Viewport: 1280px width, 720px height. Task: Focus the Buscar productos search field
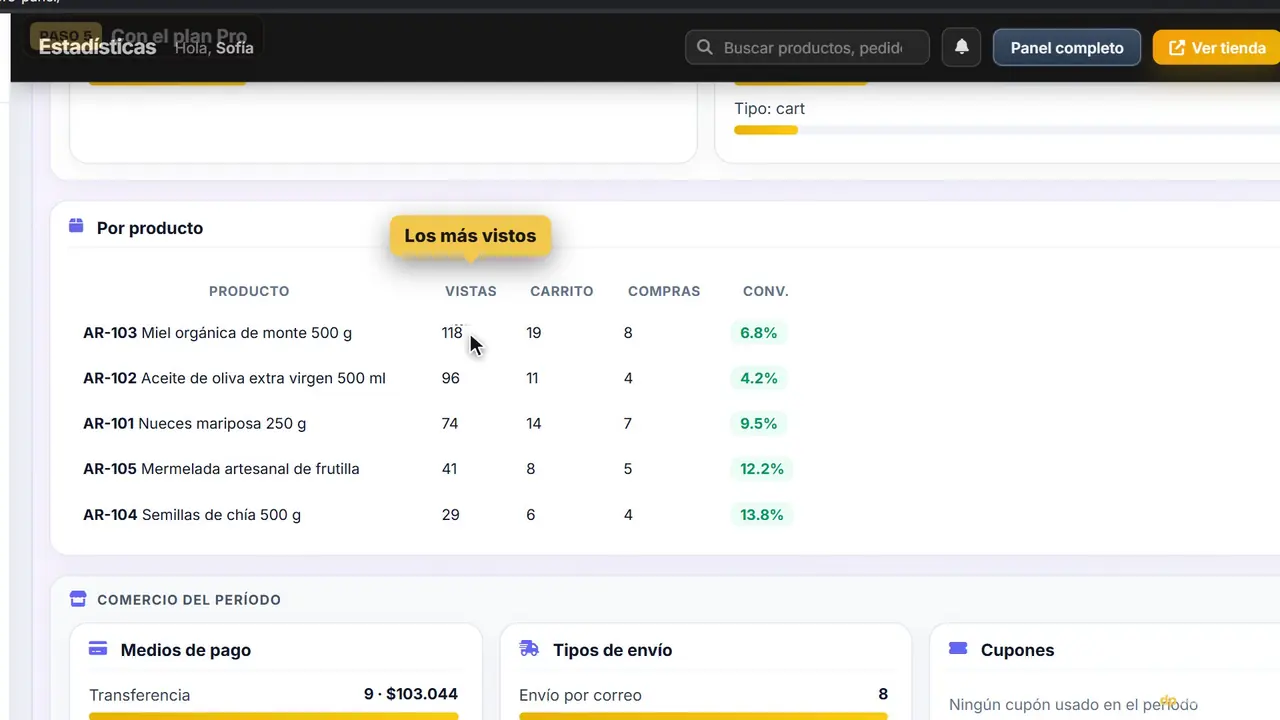tap(807, 47)
